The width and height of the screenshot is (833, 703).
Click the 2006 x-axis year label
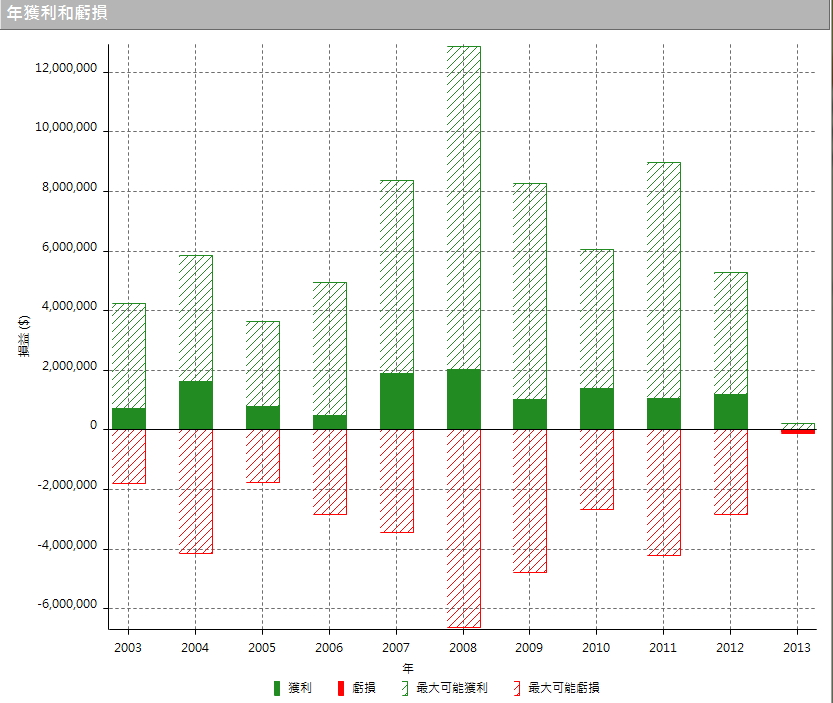click(329, 647)
